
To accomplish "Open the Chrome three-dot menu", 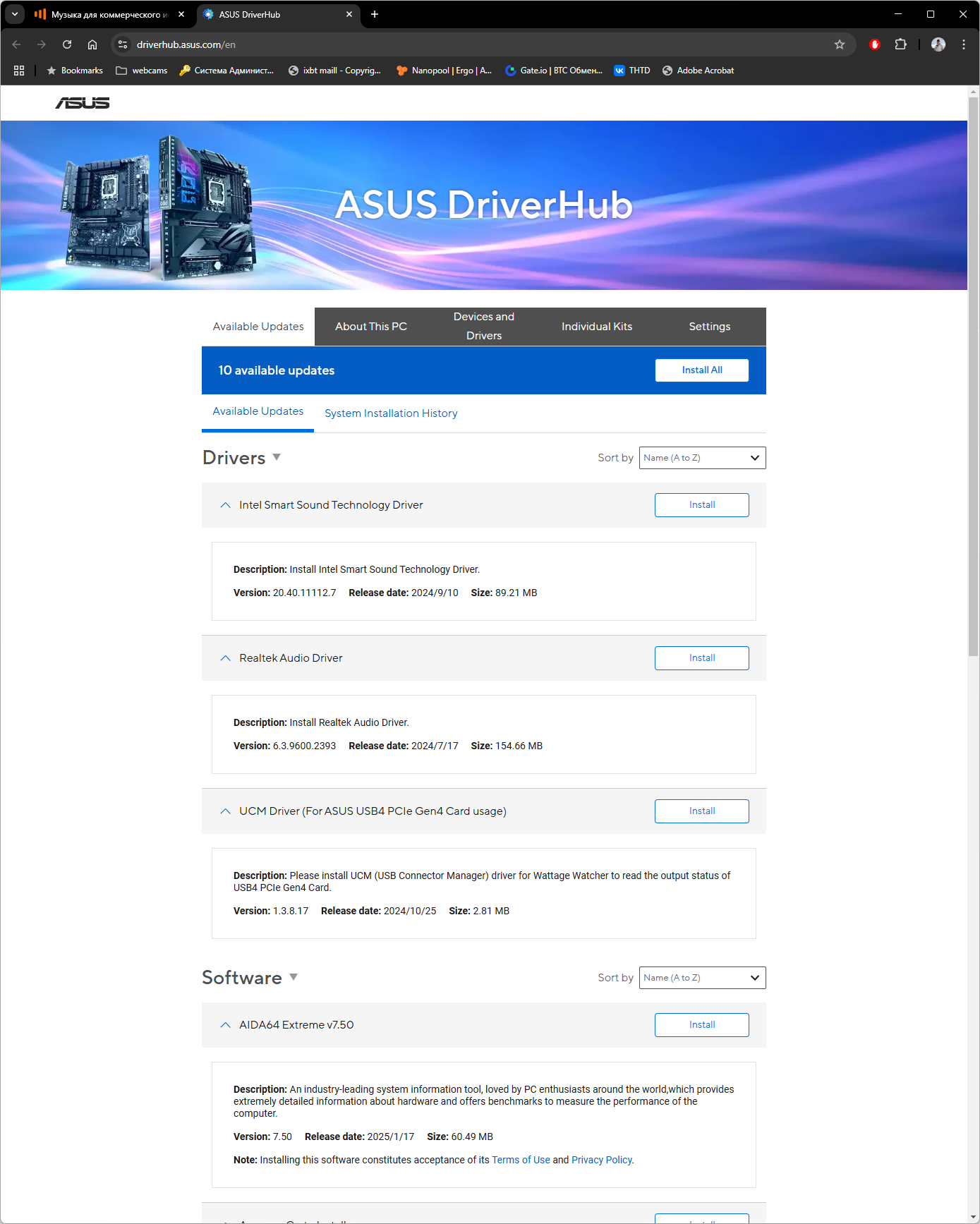I will click(964, 44).
